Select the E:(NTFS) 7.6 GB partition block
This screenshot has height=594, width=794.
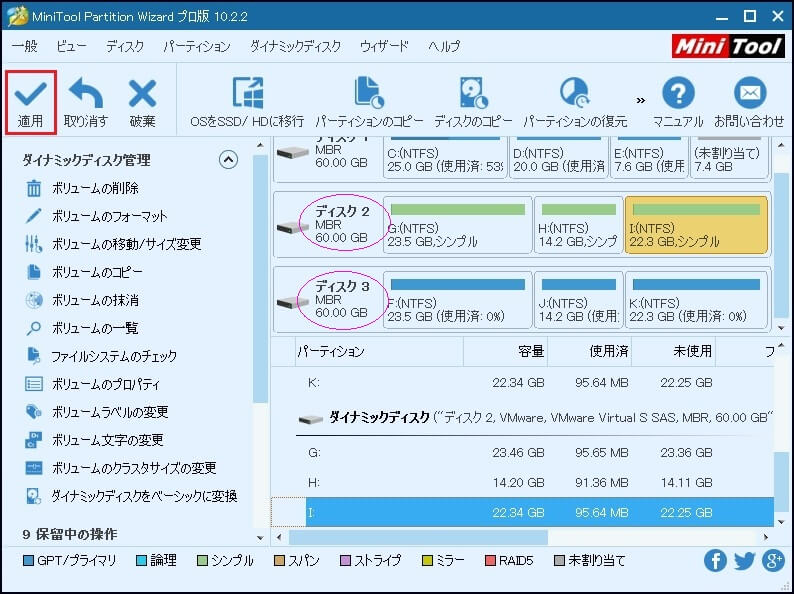click(x=649, y=156)
